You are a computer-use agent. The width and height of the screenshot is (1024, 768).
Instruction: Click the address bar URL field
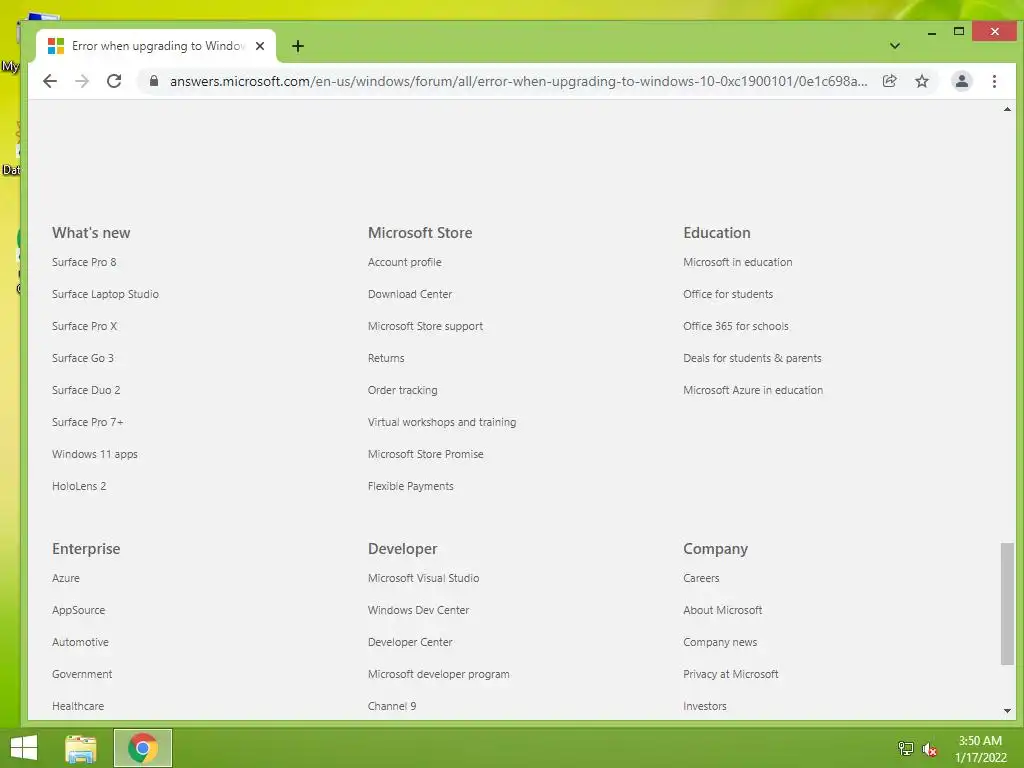coord(519,81)
